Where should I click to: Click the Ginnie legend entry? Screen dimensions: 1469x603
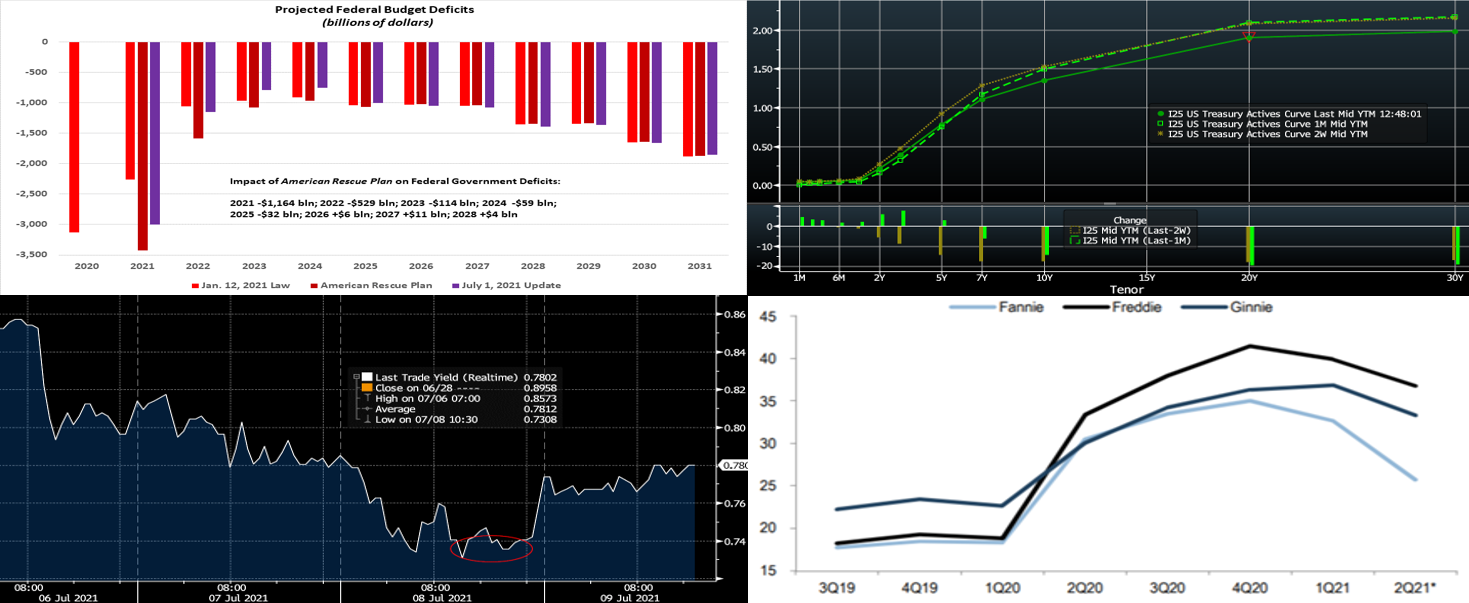point(1231,307)
